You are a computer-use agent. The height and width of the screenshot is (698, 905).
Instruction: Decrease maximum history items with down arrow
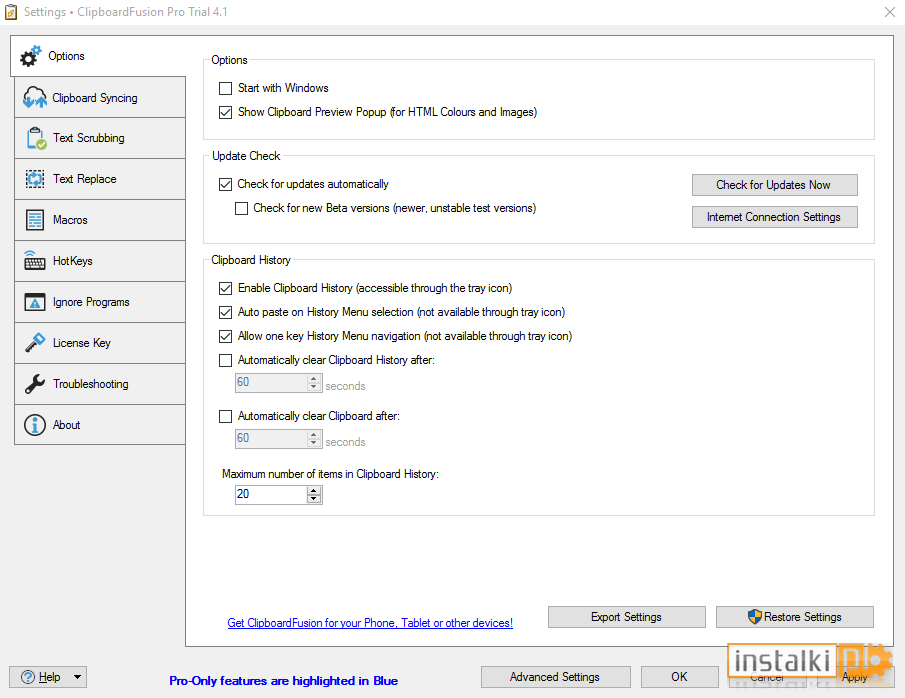tap(314, 499)
